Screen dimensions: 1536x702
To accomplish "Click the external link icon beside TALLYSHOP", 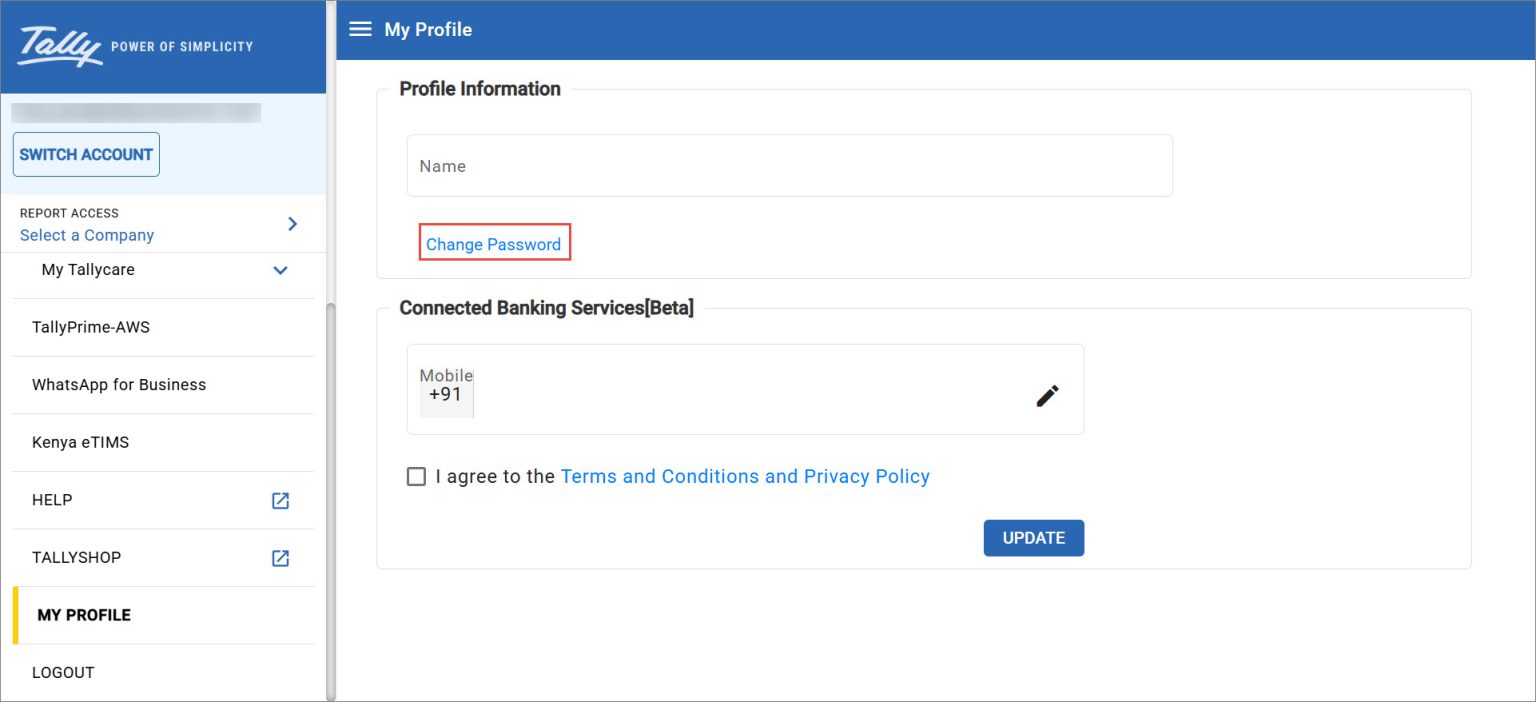I will pos(280,558).
